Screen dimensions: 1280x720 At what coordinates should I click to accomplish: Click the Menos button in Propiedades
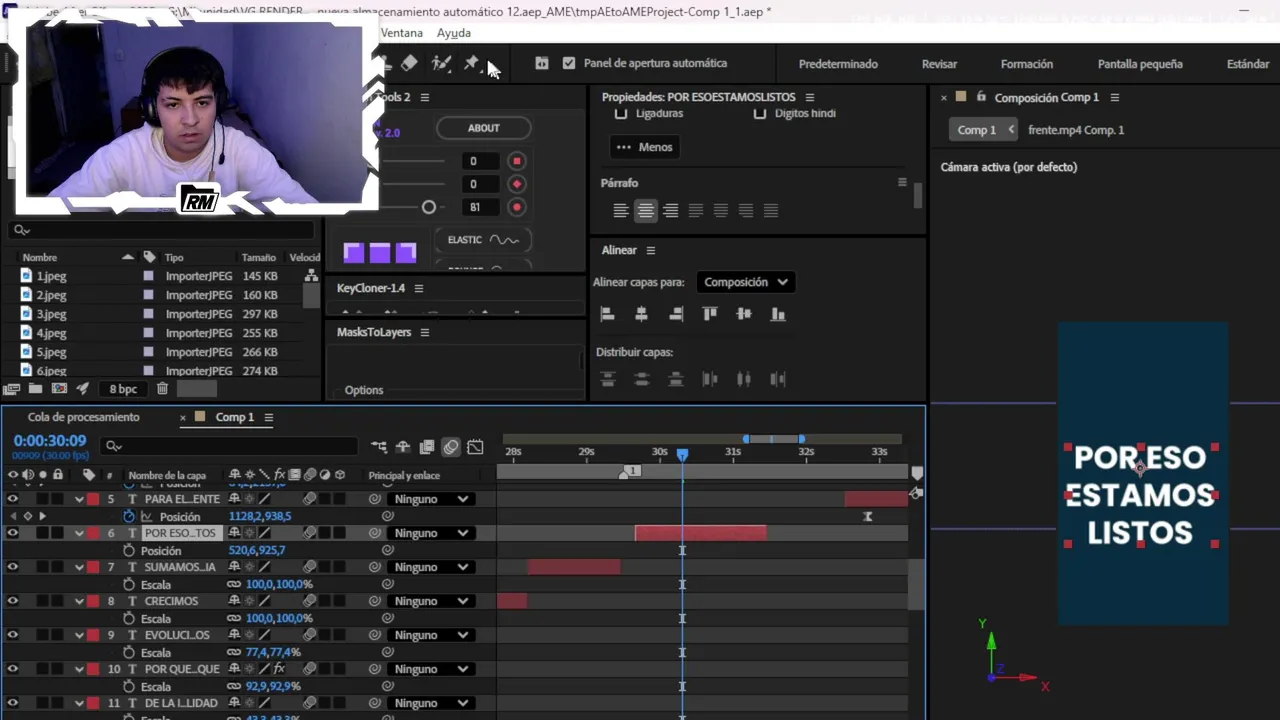tap(645, 147)
